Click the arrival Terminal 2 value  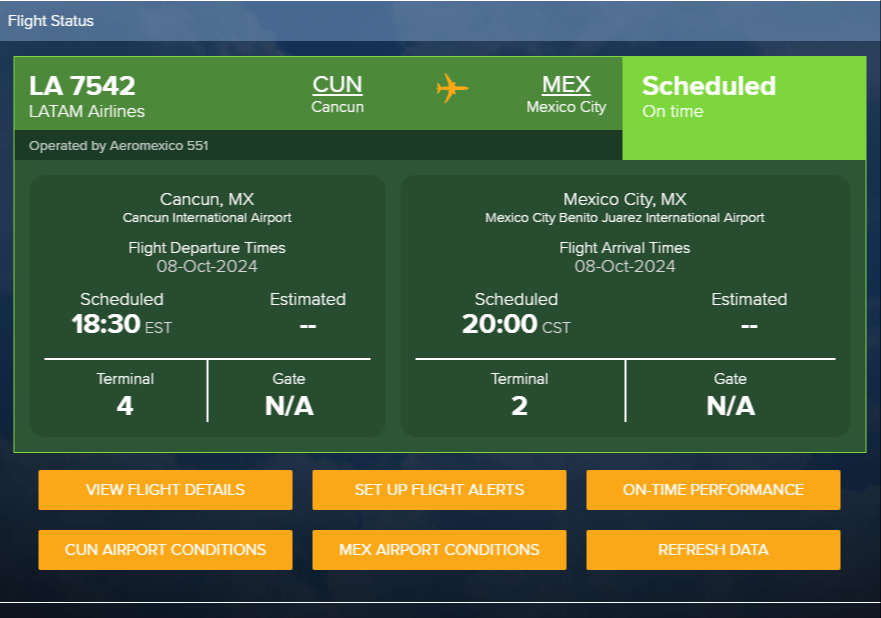[519, 406]
